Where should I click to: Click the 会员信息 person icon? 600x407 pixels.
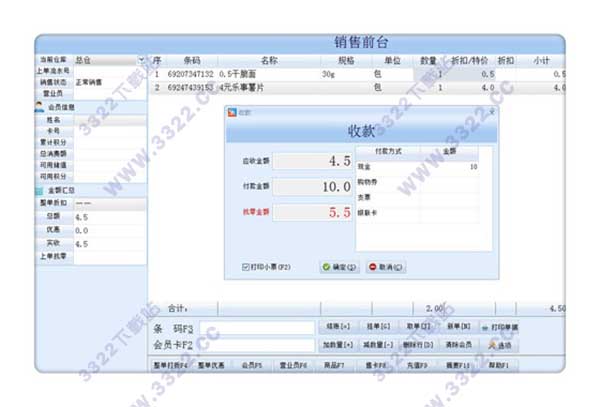tap(39, 107)
